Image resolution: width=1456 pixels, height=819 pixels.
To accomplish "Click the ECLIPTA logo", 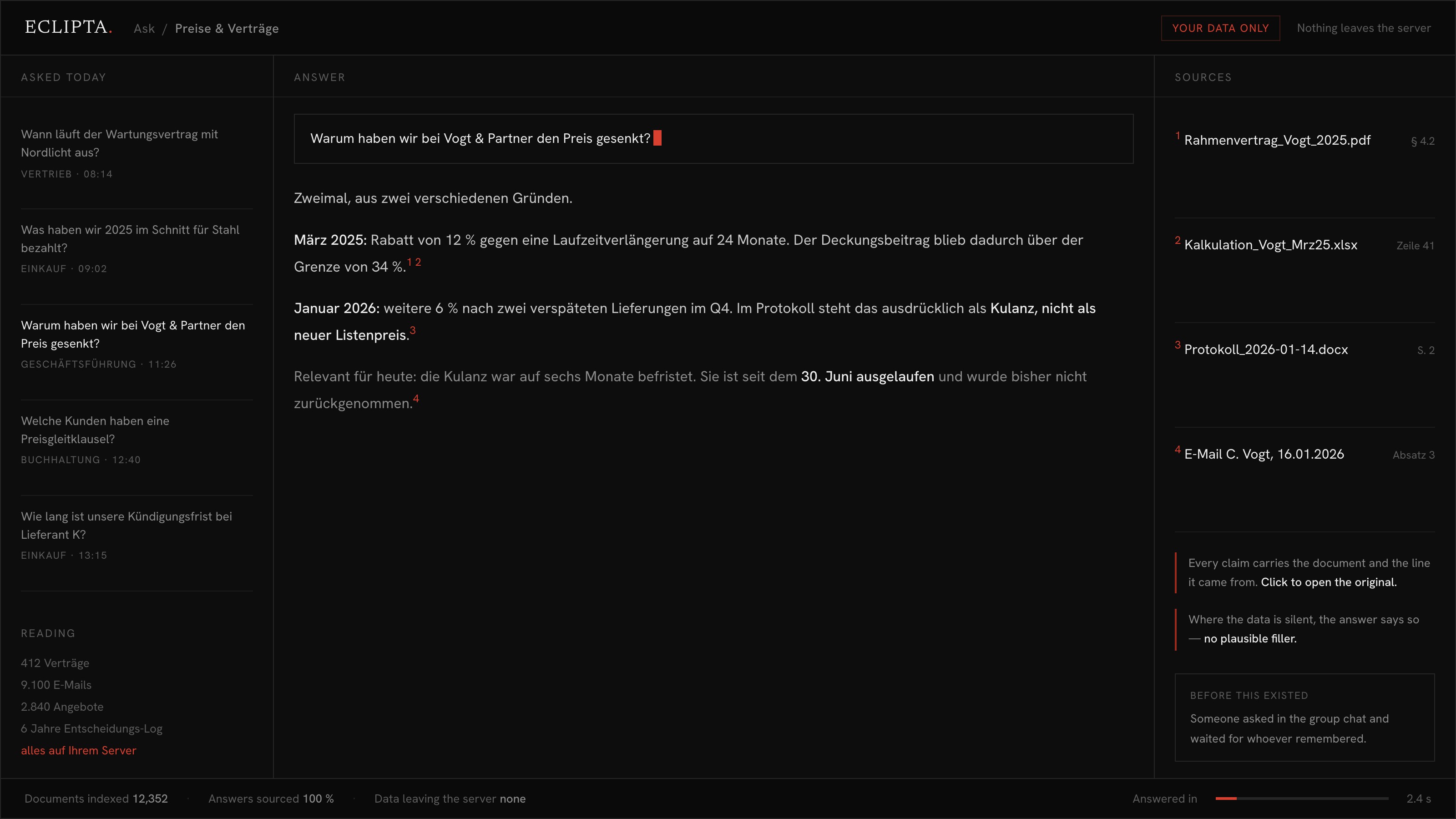I will [68, 27].
